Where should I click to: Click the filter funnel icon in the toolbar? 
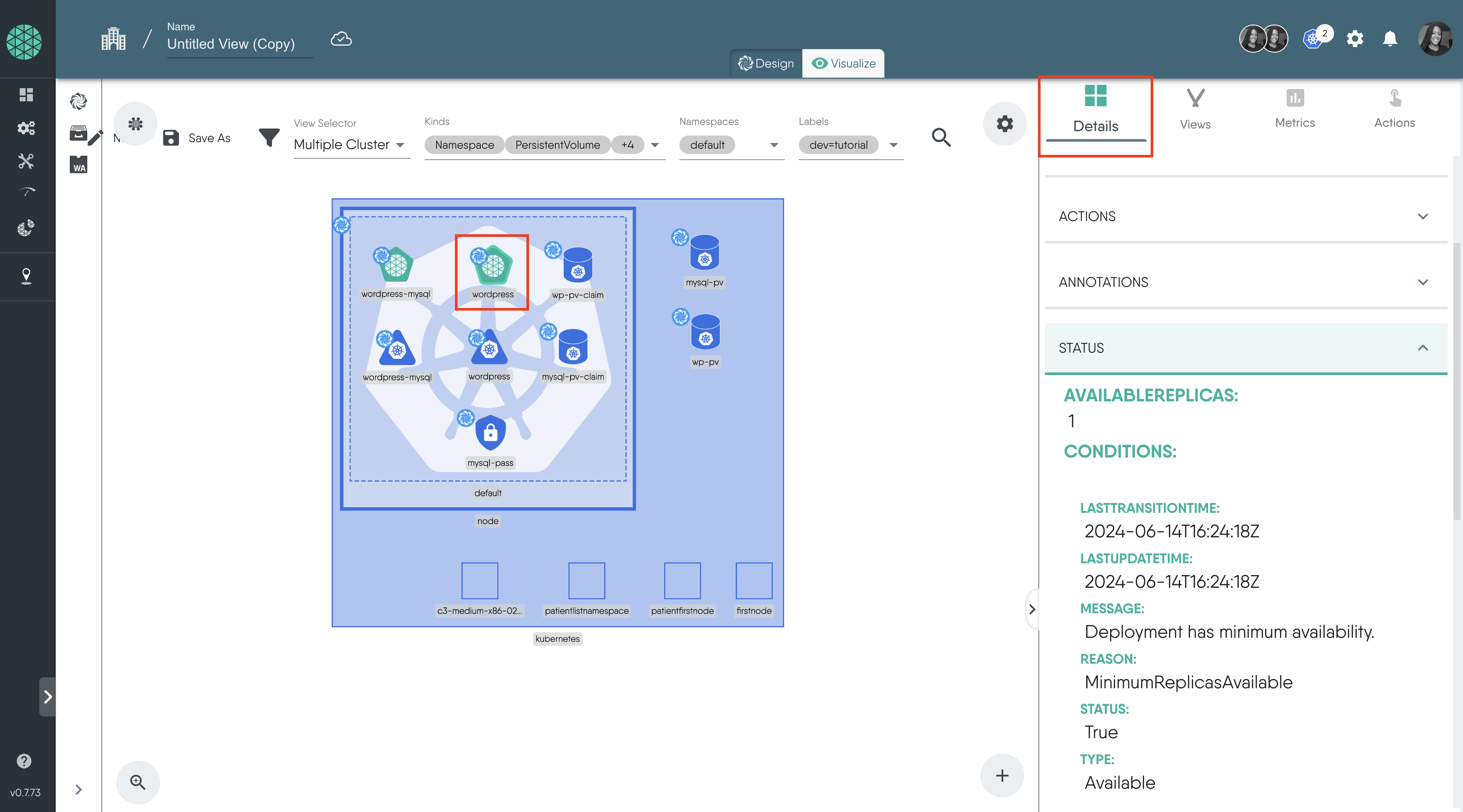pos(269,137)
